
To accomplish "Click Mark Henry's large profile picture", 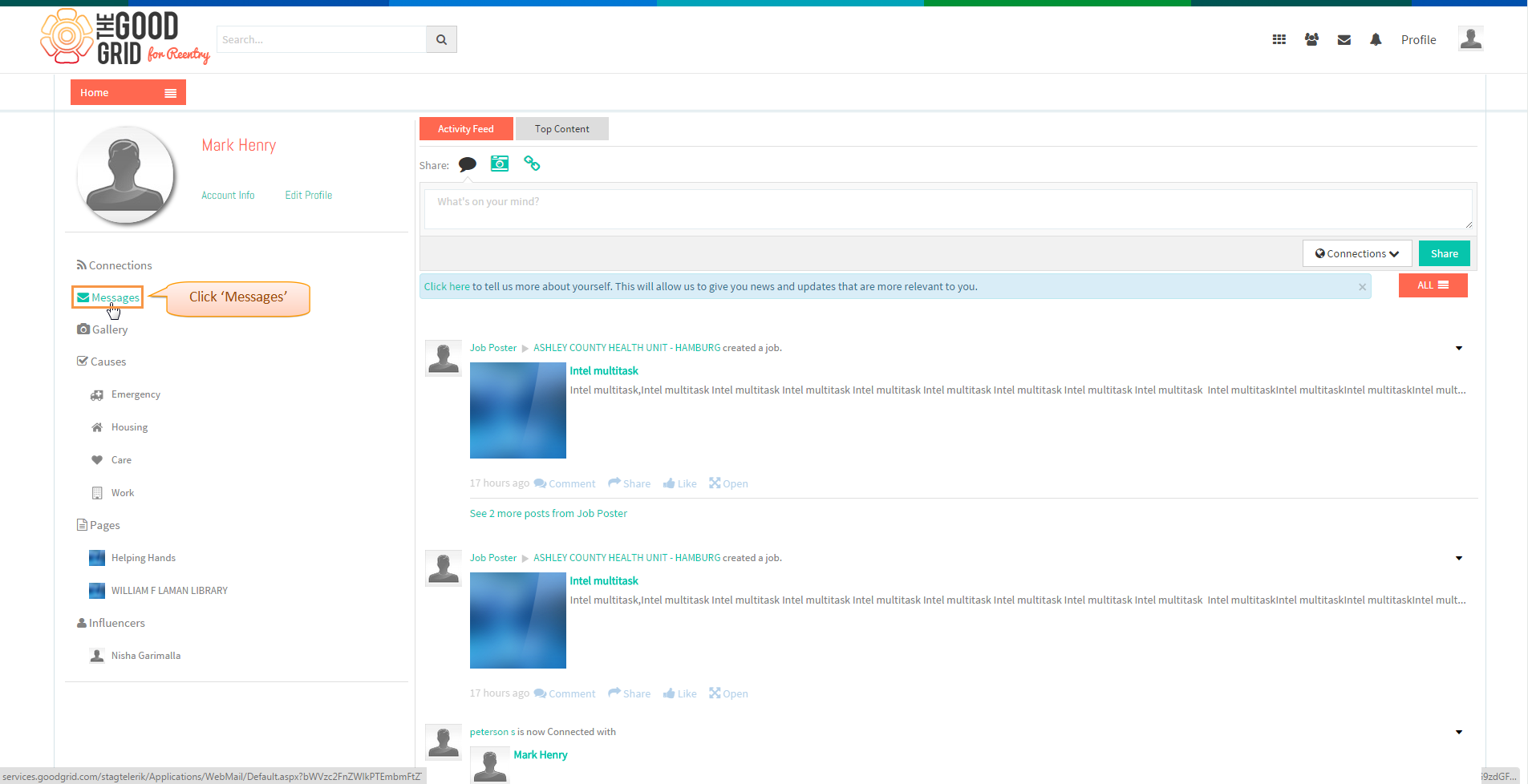I will 125,175.
